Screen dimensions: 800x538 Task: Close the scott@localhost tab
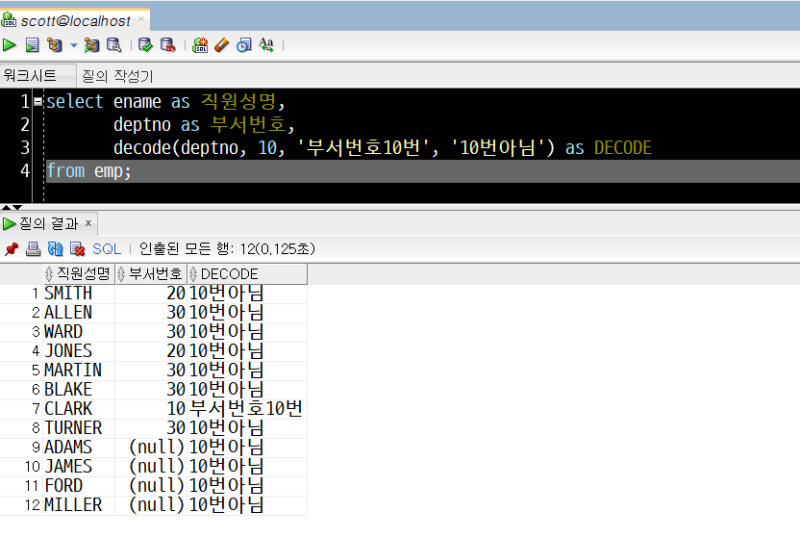pyautogui.click(x=141, y=19)
